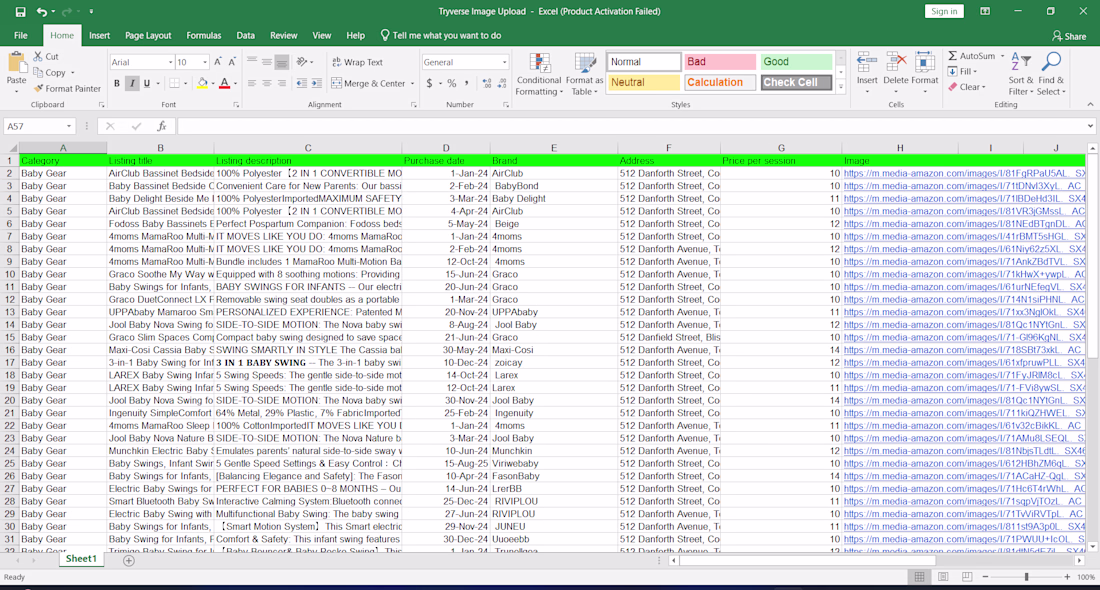Open Fill dropdown in Editing group
The height and width of the screenshot is (590, 1100).
(x=962, y=72)
